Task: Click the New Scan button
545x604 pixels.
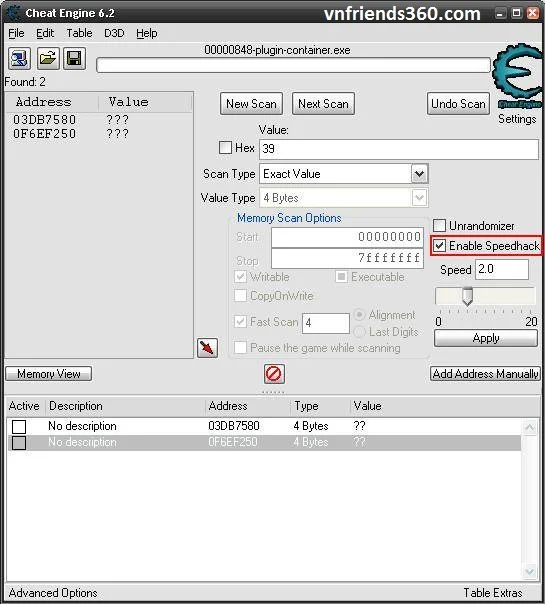Action: [x=252, y=104]
